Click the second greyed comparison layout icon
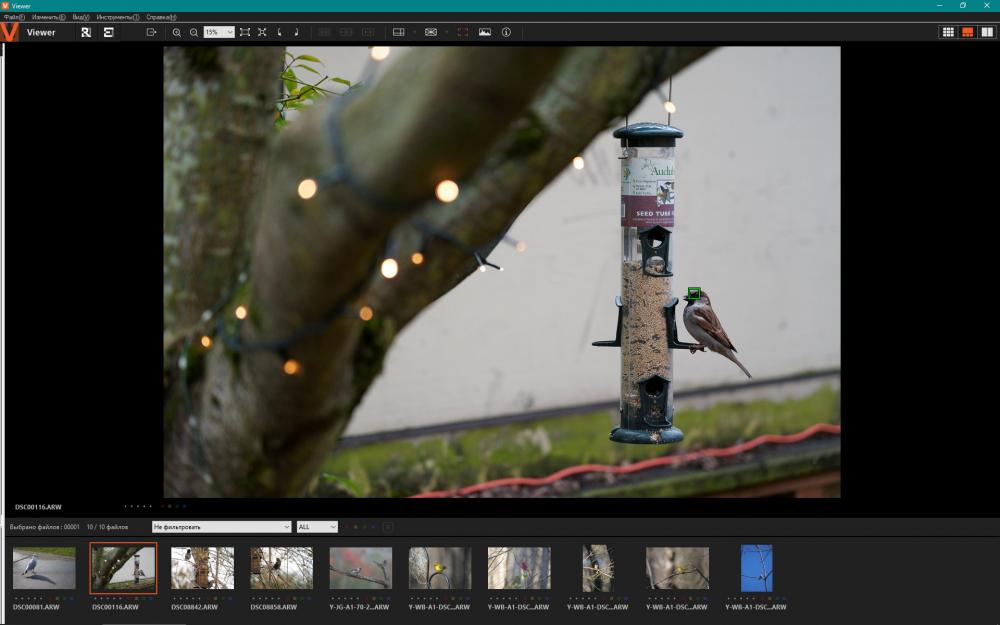 (x=346, y=32)
